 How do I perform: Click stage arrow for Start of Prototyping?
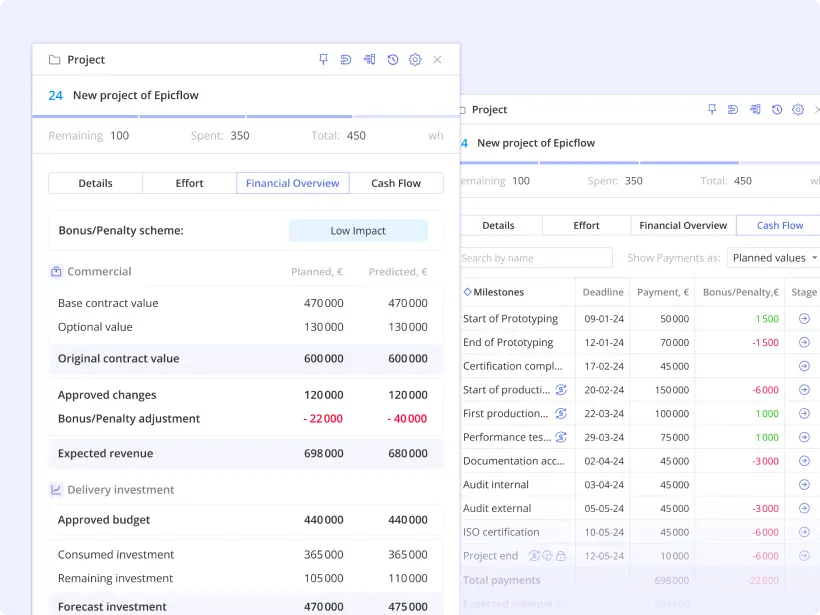(x=804, y=318)
